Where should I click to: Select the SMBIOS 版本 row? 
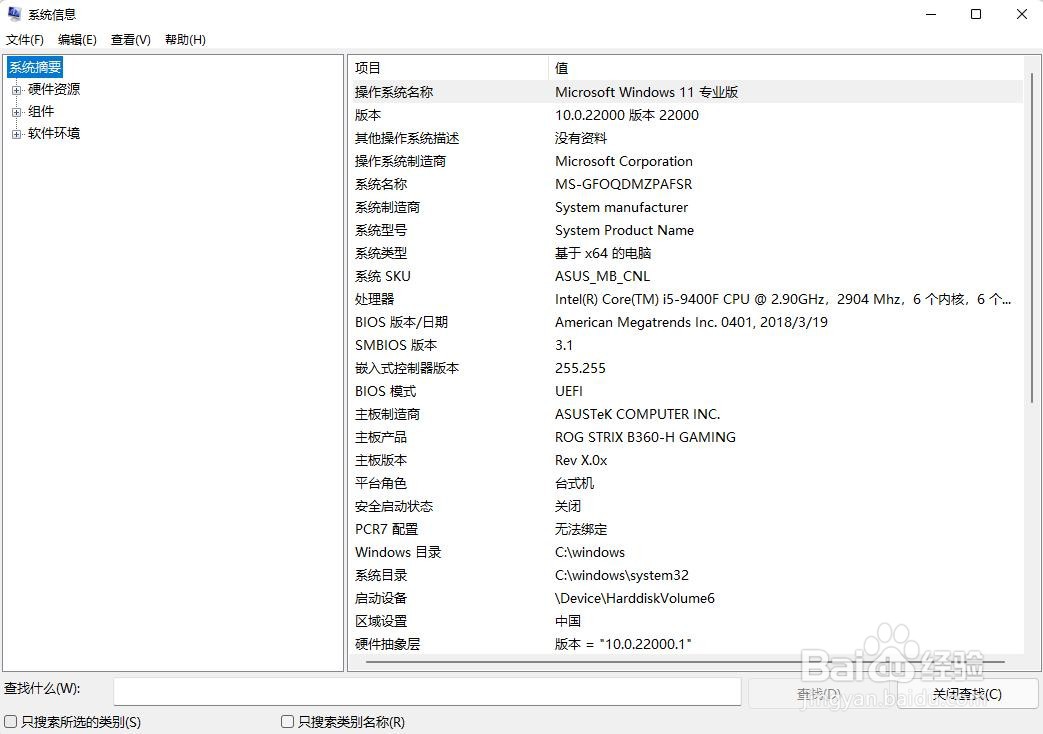[x=686, y=345]
